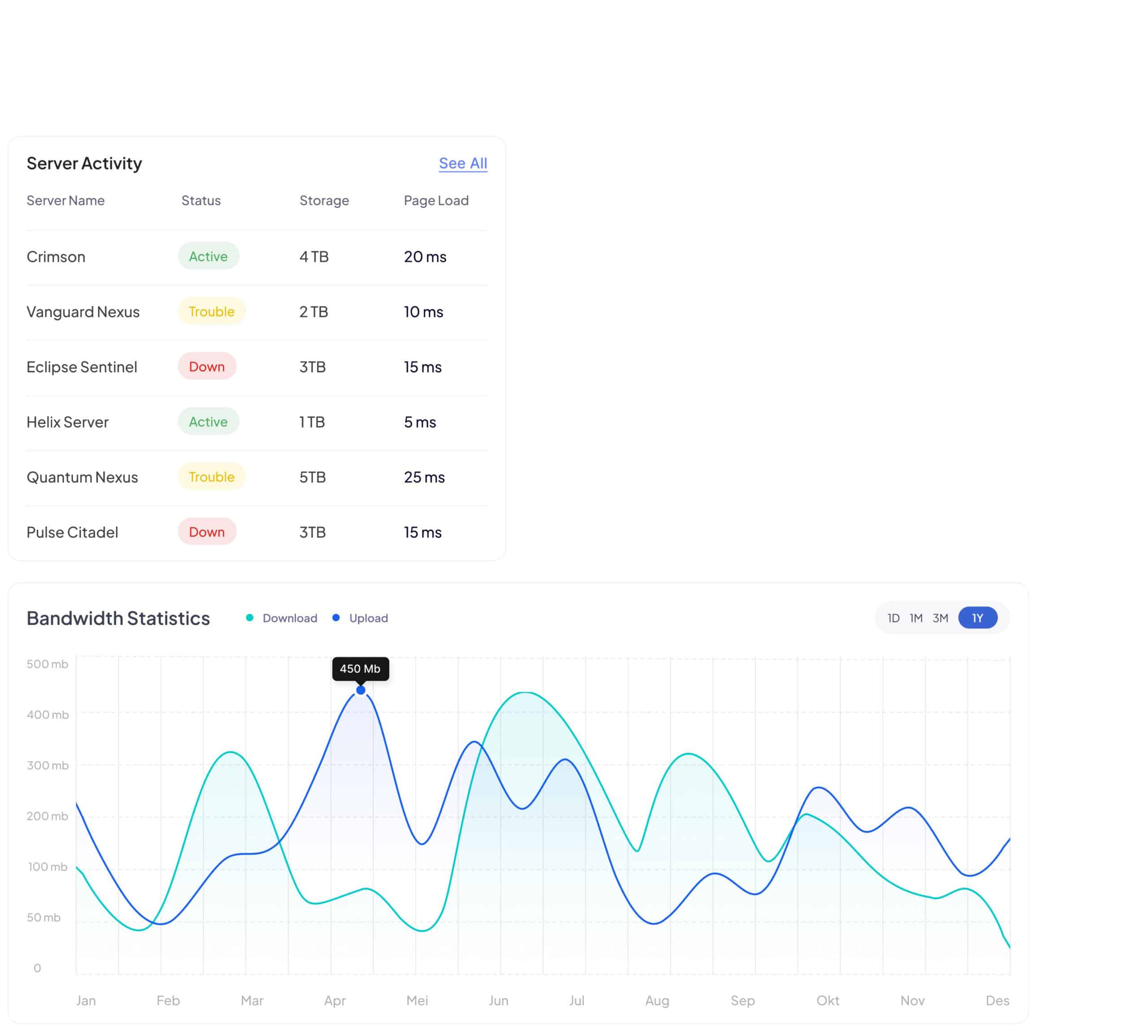Choose the 3M time range

(x=939, y=618)
